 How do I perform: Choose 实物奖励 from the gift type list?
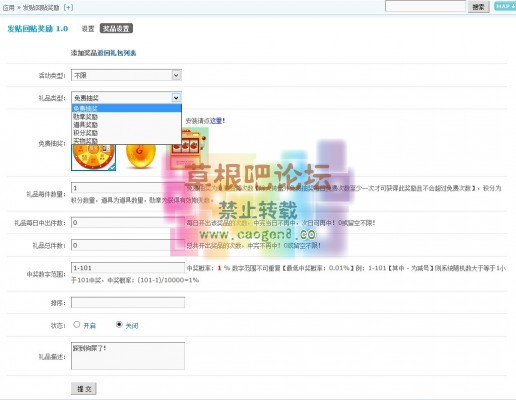click(126, 140)
